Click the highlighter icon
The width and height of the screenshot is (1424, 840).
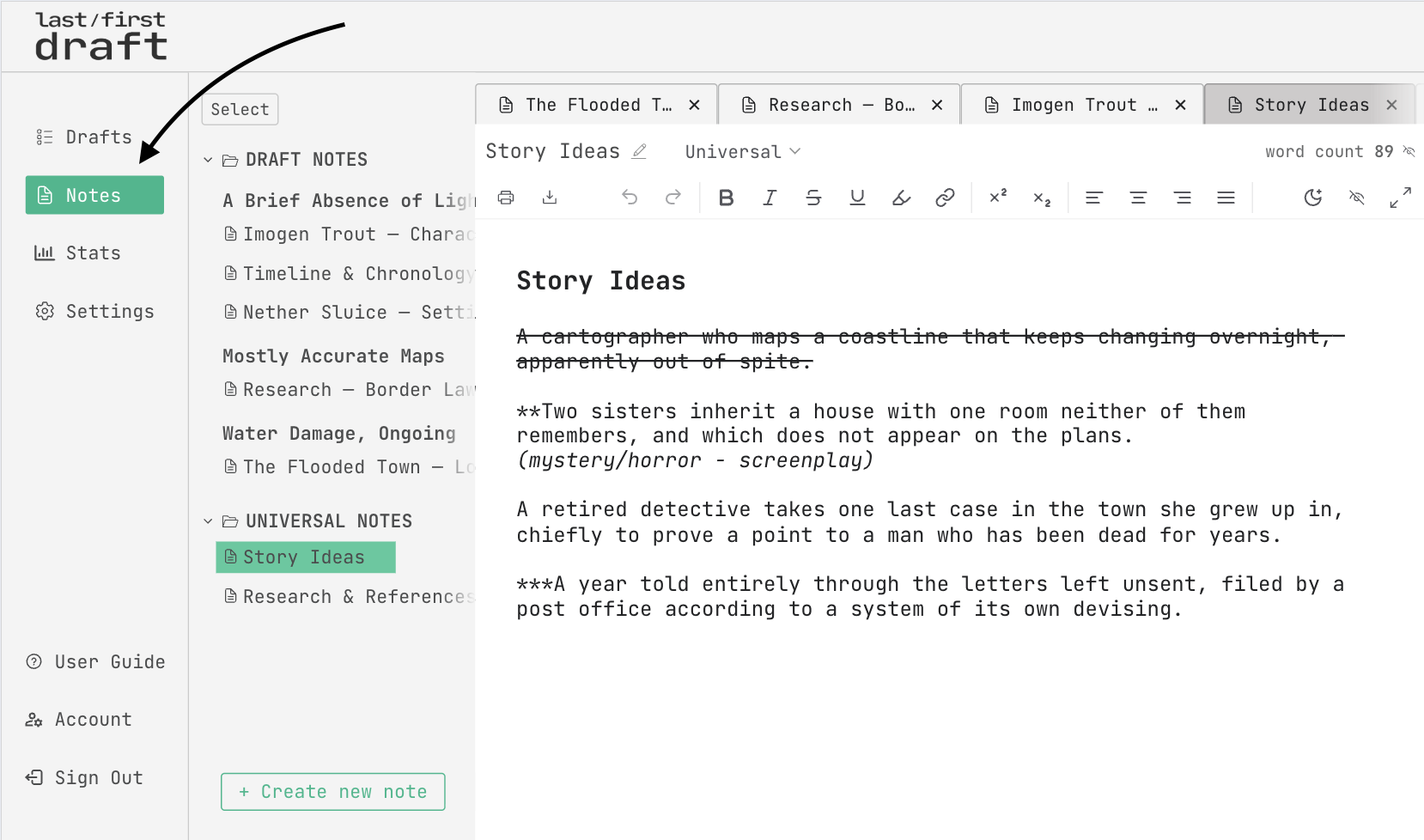pos(901,198)
